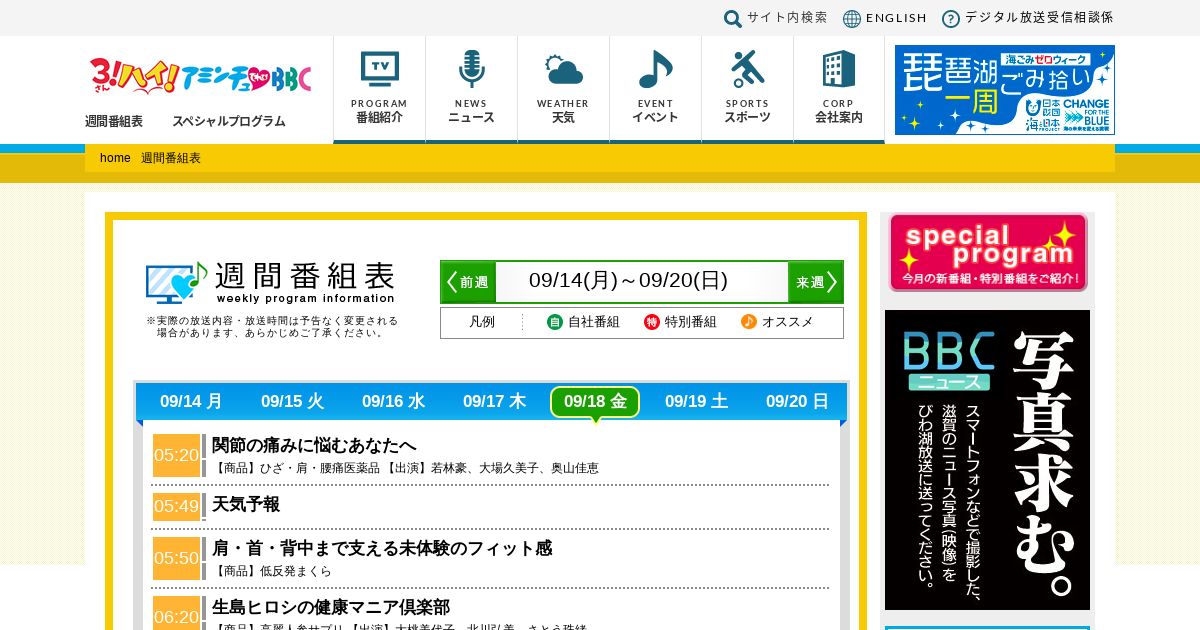Open the スペシャルプログラム link

pyautogui.click(x=229, y=121)
